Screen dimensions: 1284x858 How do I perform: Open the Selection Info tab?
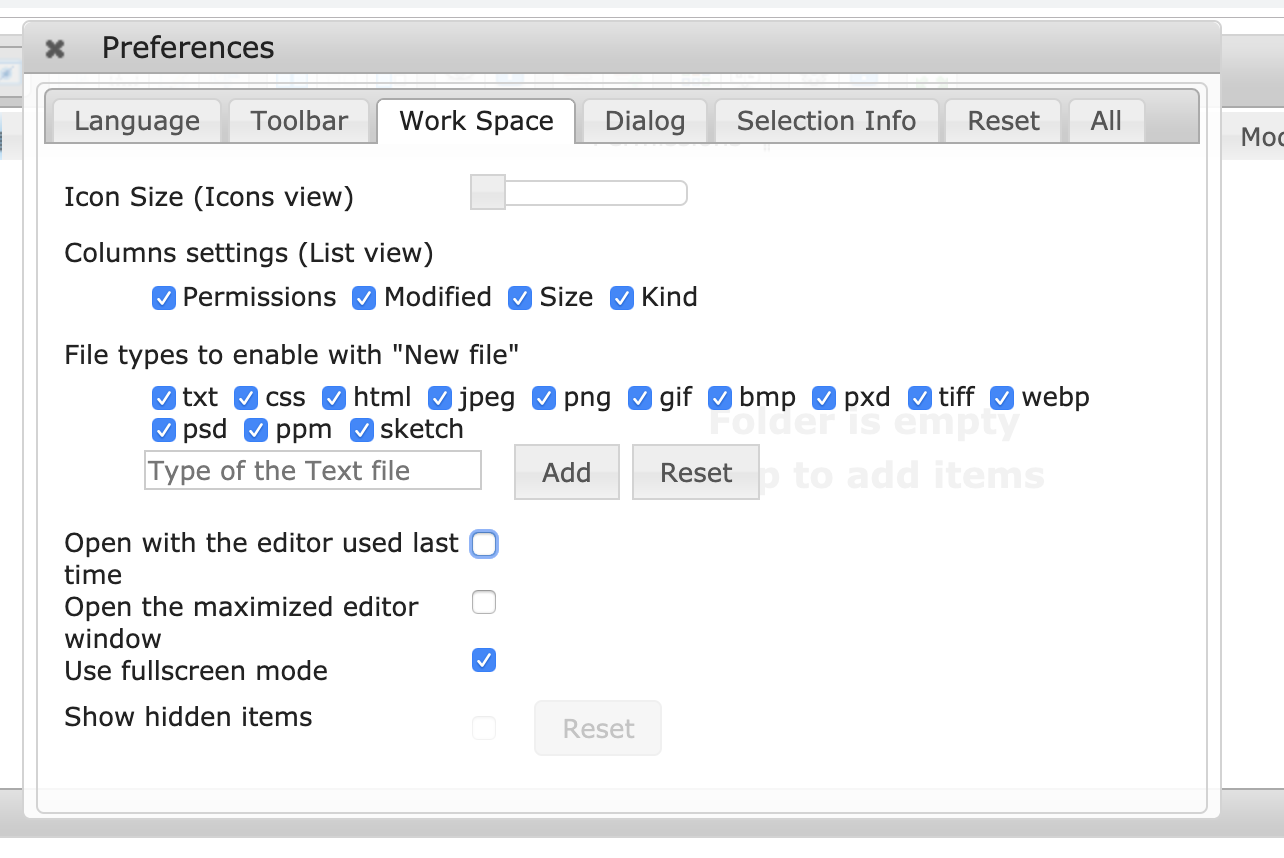826,120
